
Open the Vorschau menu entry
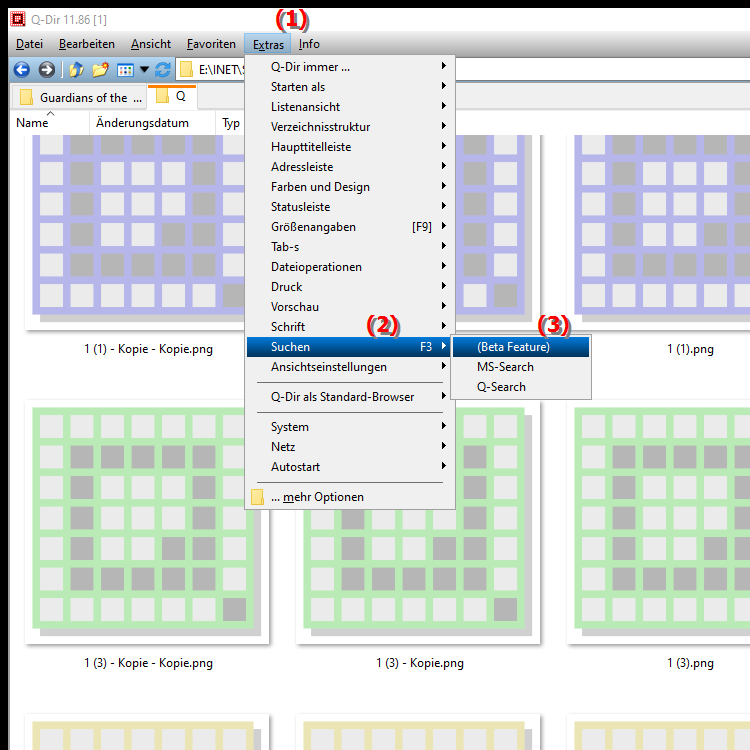coord(350,307)
